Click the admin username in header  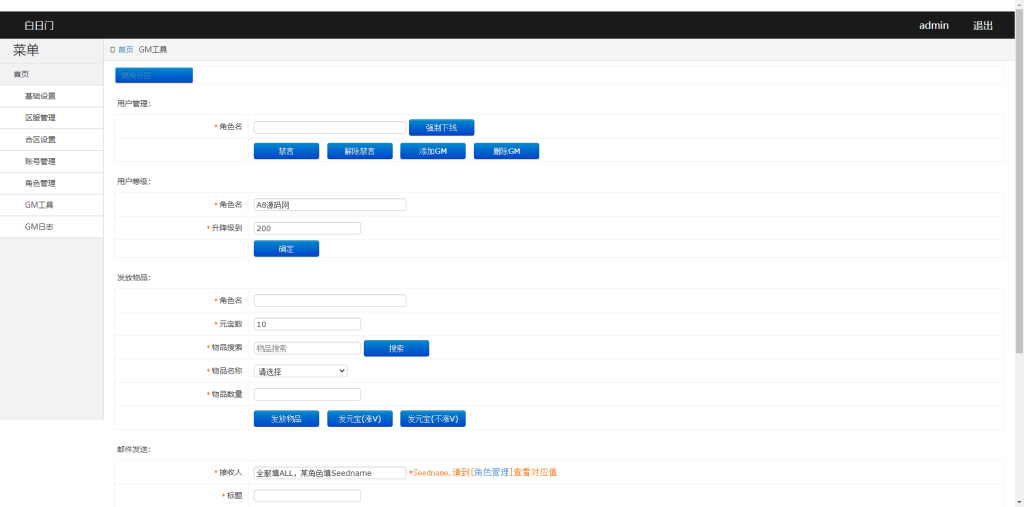coord(934,25)
